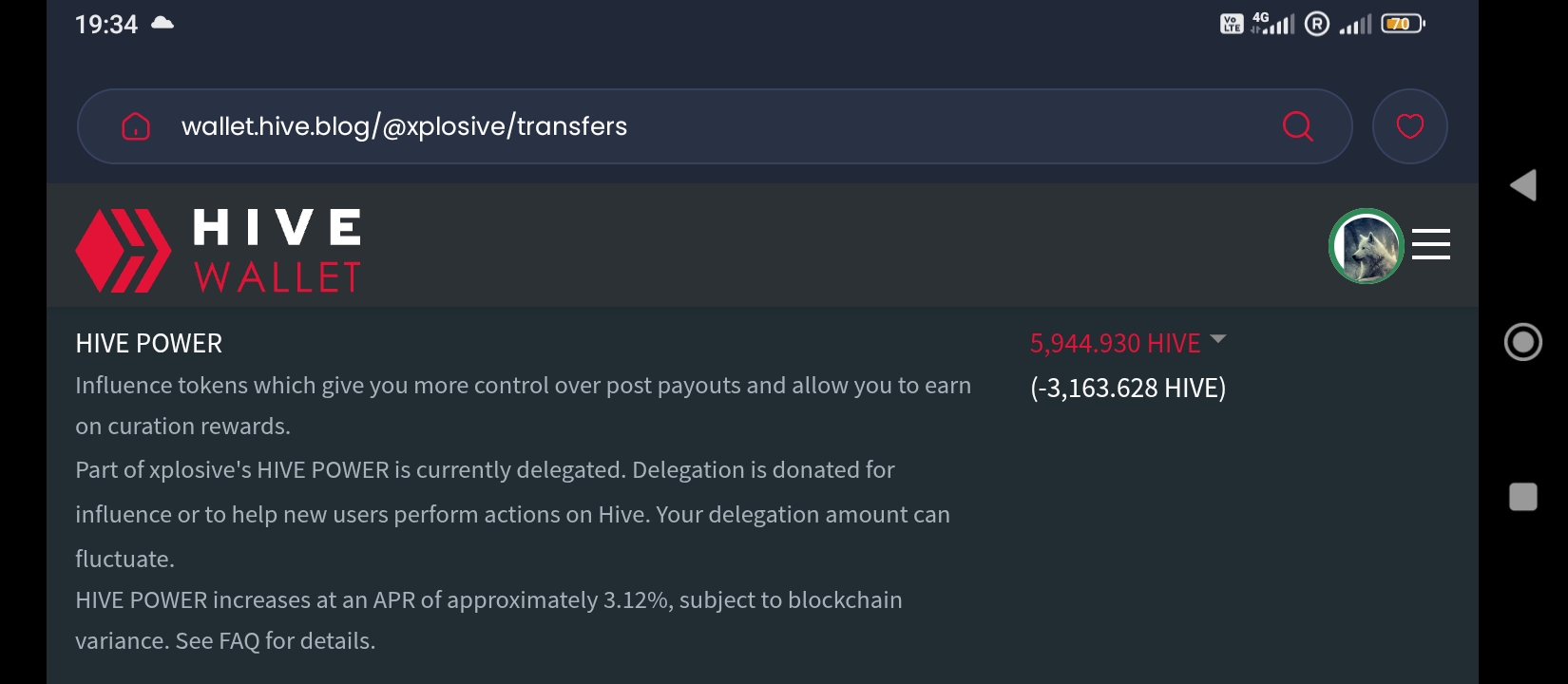This screenshot has width=1568, height=684.
Task: Tap the 4G signal strength icon
Action: (1272, 24)
